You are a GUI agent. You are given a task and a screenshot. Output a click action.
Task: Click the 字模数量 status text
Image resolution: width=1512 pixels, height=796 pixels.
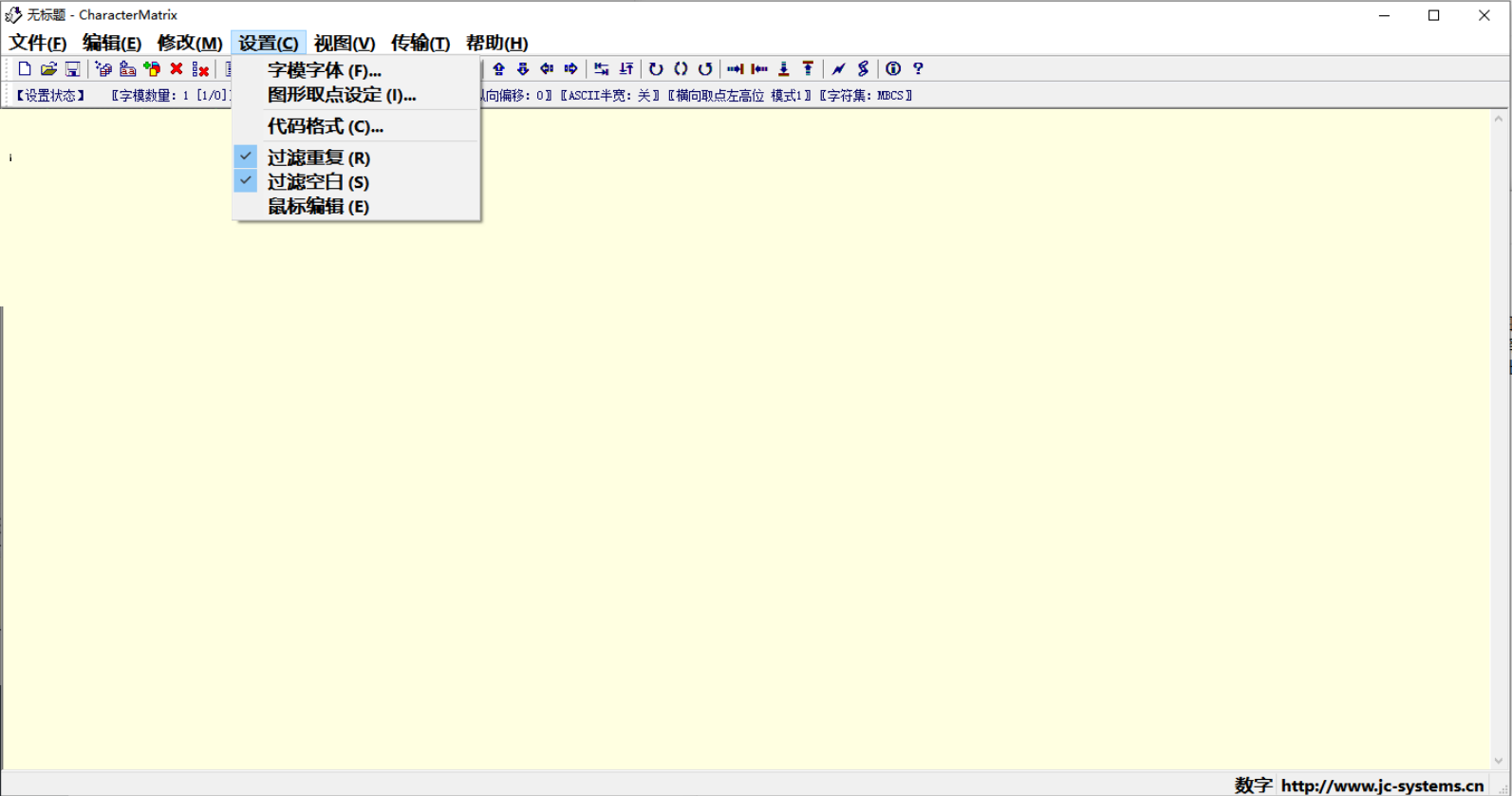(170, 95)
